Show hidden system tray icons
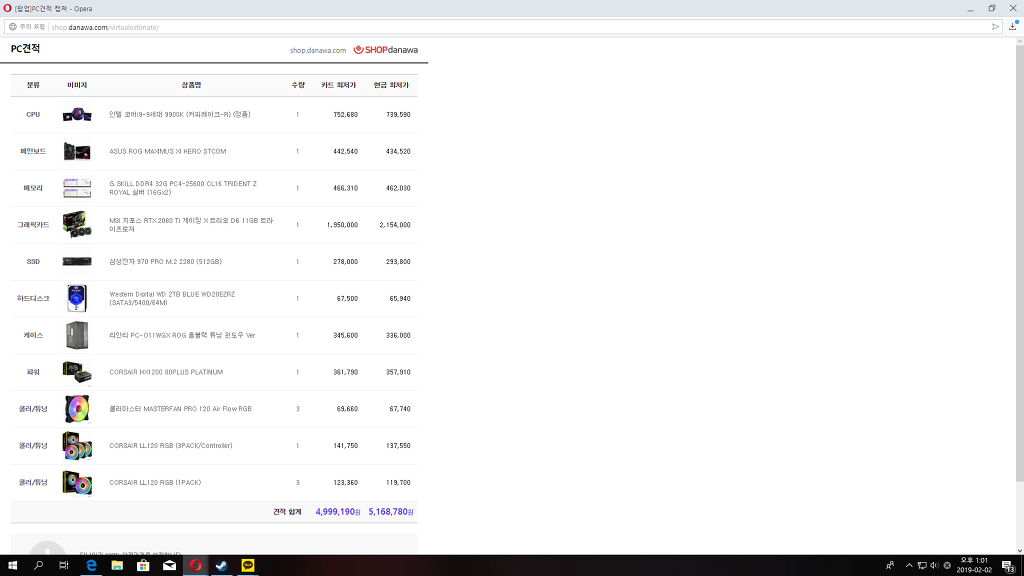Image resolution: width=1024 pixels, height=576 pixels. tap(909, 566)
